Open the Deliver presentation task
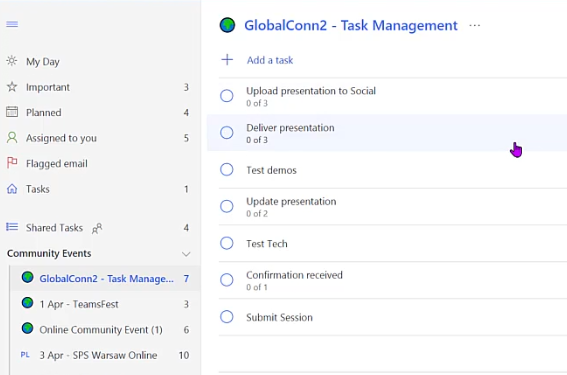 [387, 133]
